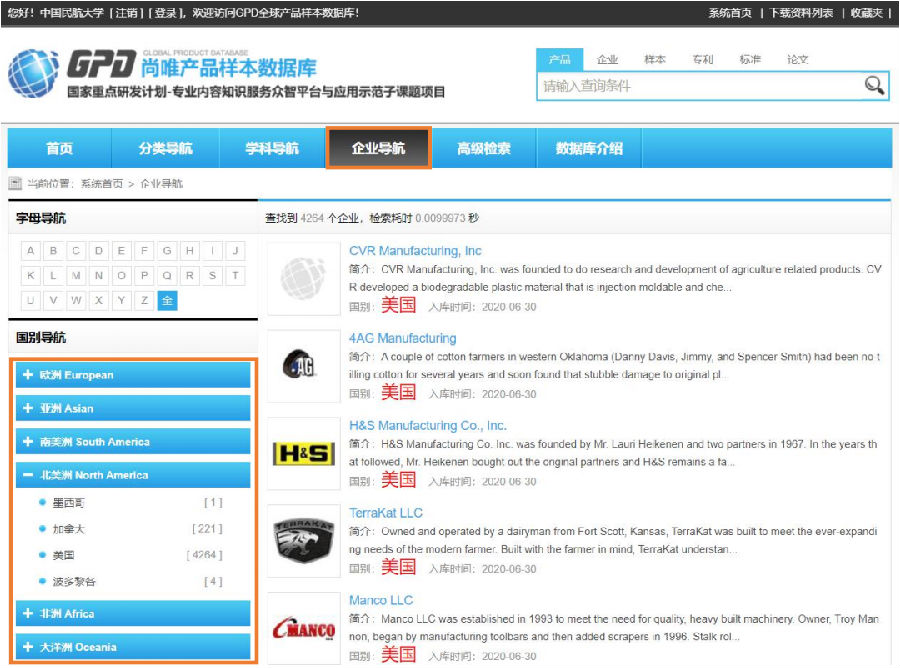
Task: Open the TerraKat LLC company link
Action: (386, 513)
